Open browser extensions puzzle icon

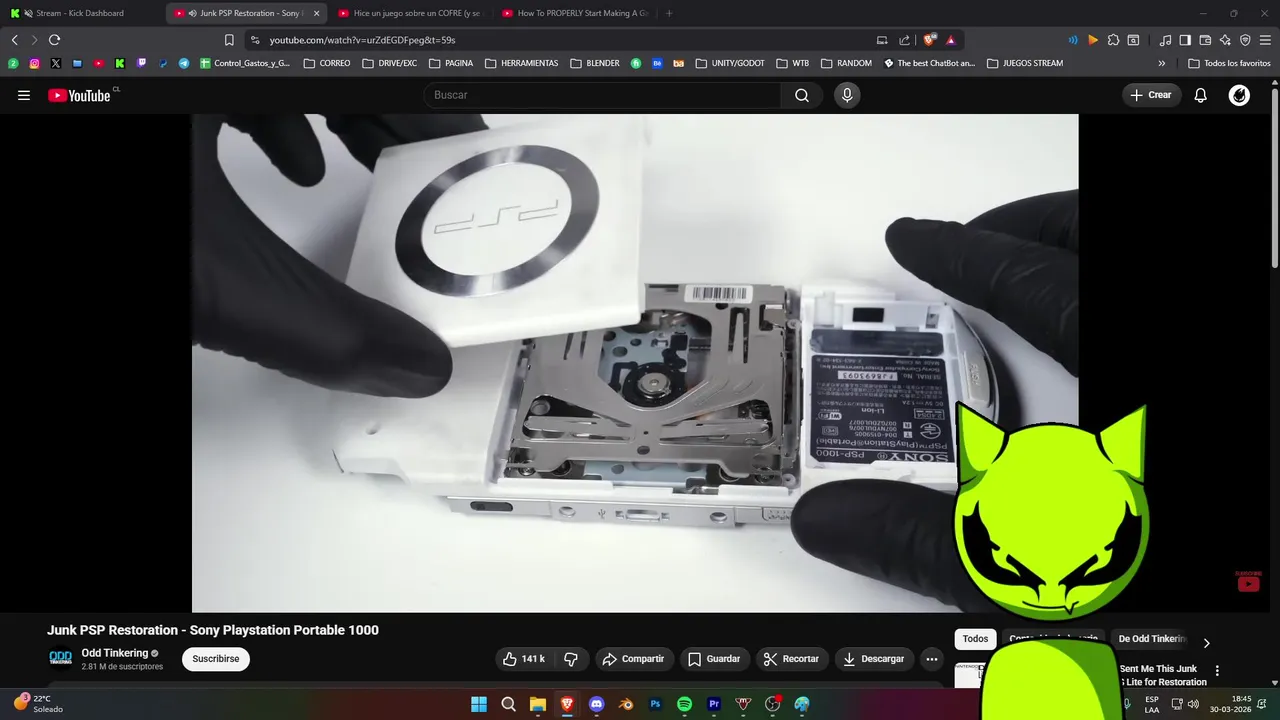pyautogui.click(x=1113, y=40)
